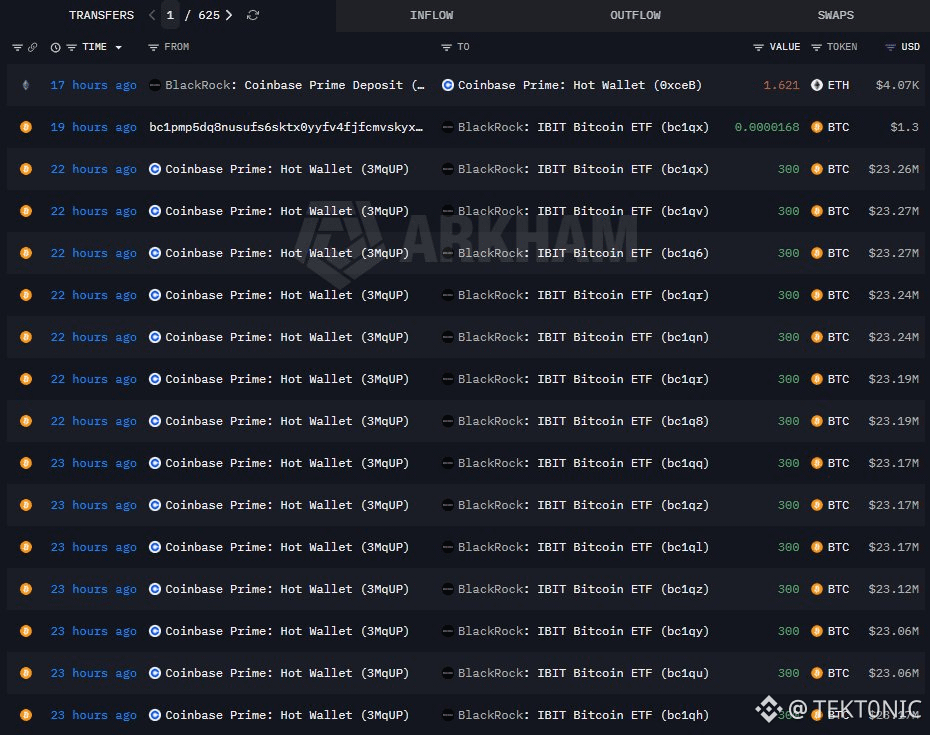Open TO column filter

click(447, 47)
